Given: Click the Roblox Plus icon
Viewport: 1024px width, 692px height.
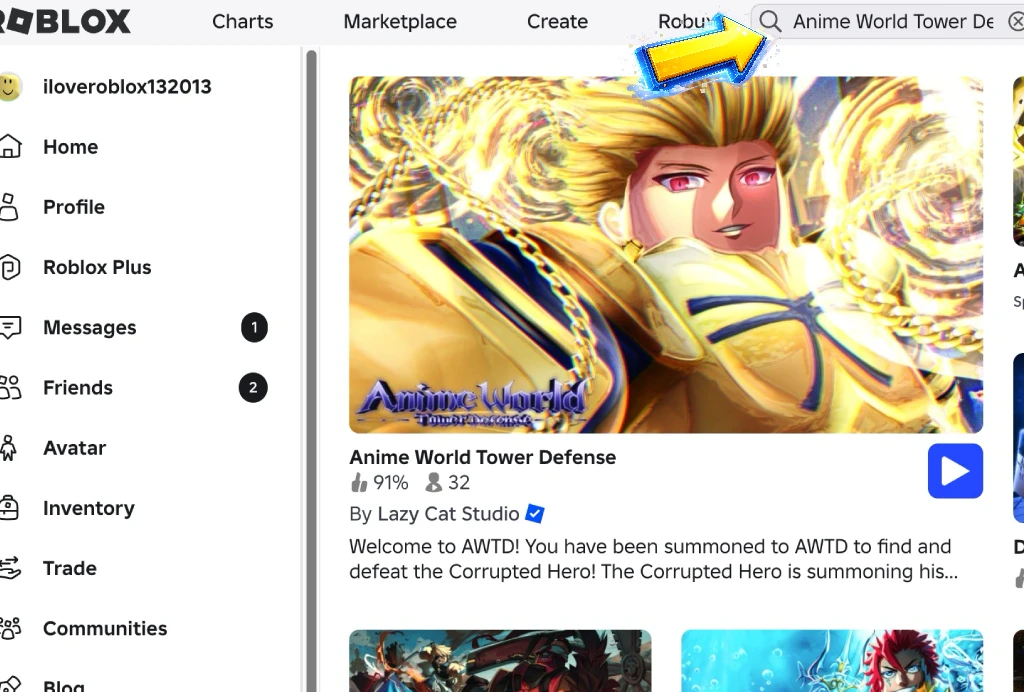Looking at the screenshot, I should point(10,267).
